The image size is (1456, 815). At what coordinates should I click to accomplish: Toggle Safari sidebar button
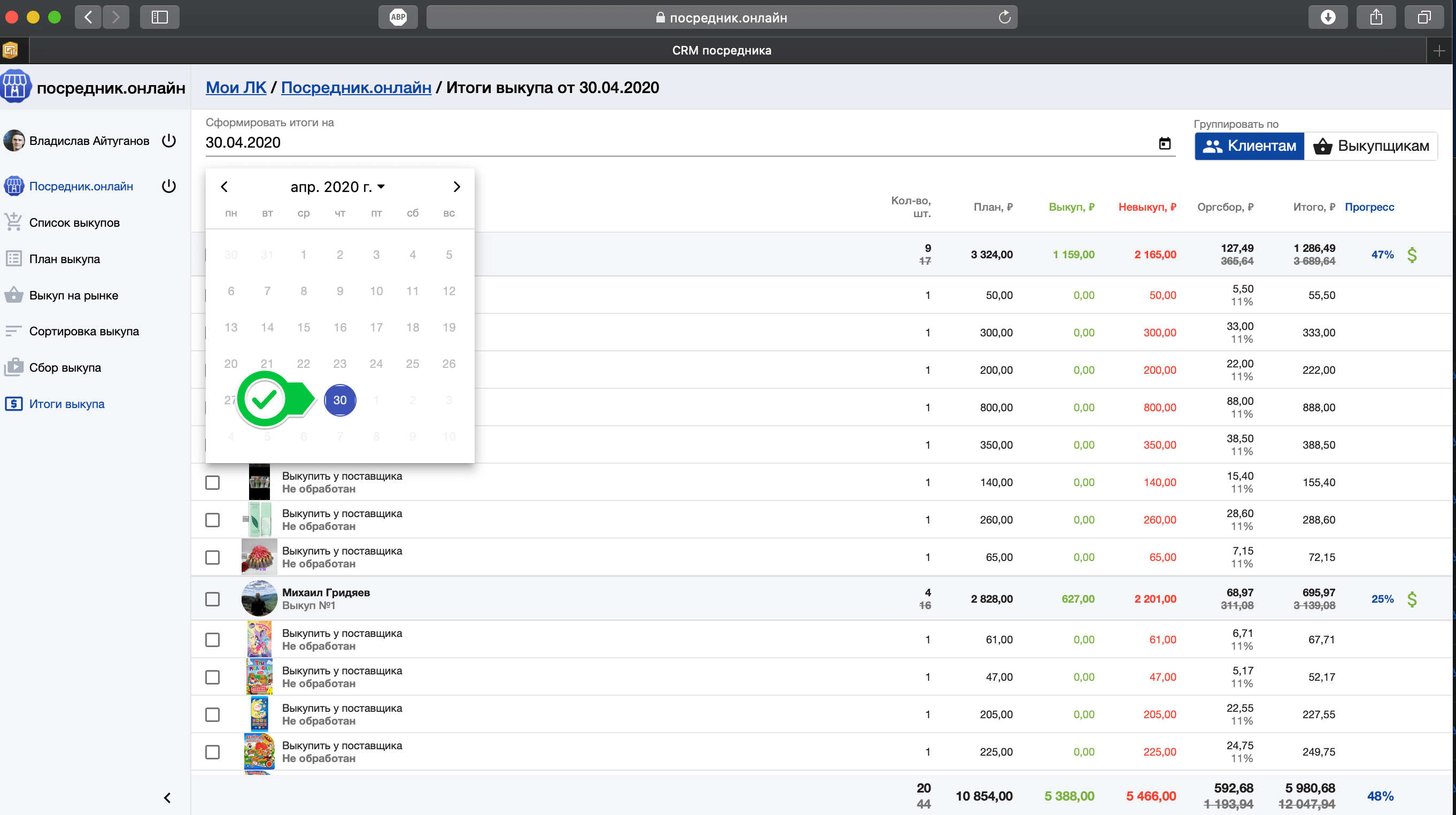tap(159, 18)
